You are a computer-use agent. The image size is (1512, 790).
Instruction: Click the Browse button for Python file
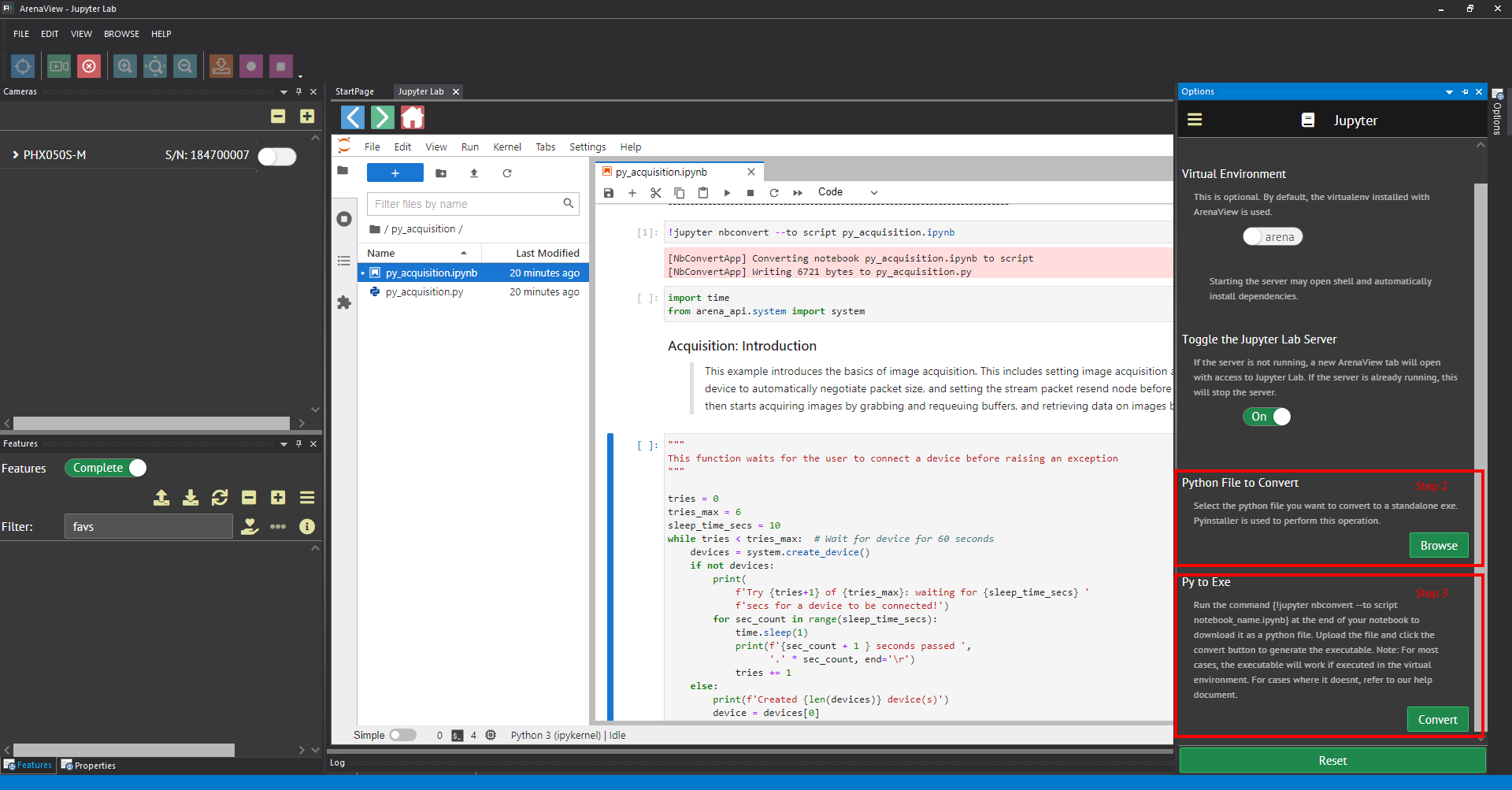(x=1438, y=546)
